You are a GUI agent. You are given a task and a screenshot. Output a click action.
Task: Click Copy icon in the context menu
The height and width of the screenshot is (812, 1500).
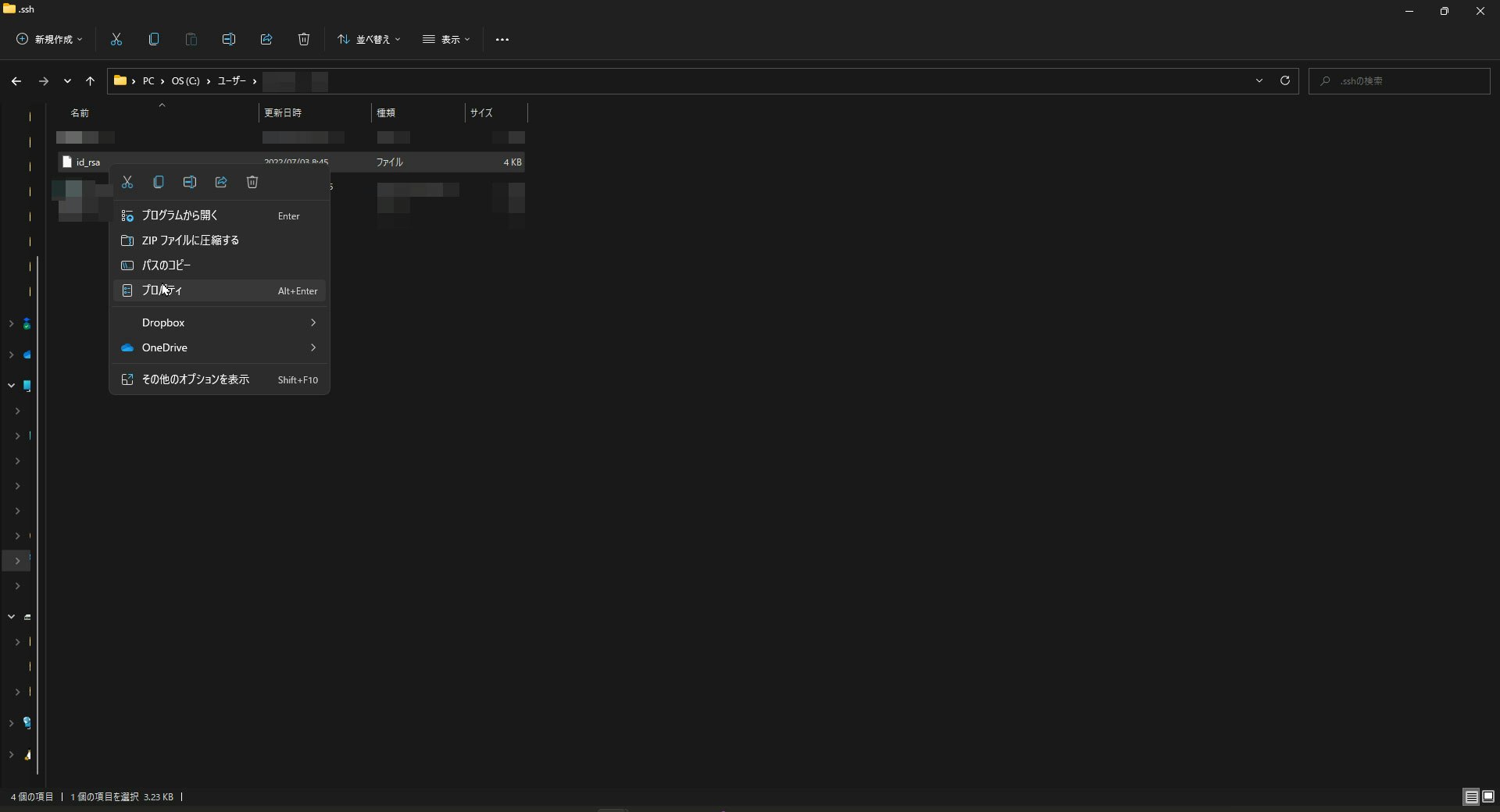[x=159, y=182]
